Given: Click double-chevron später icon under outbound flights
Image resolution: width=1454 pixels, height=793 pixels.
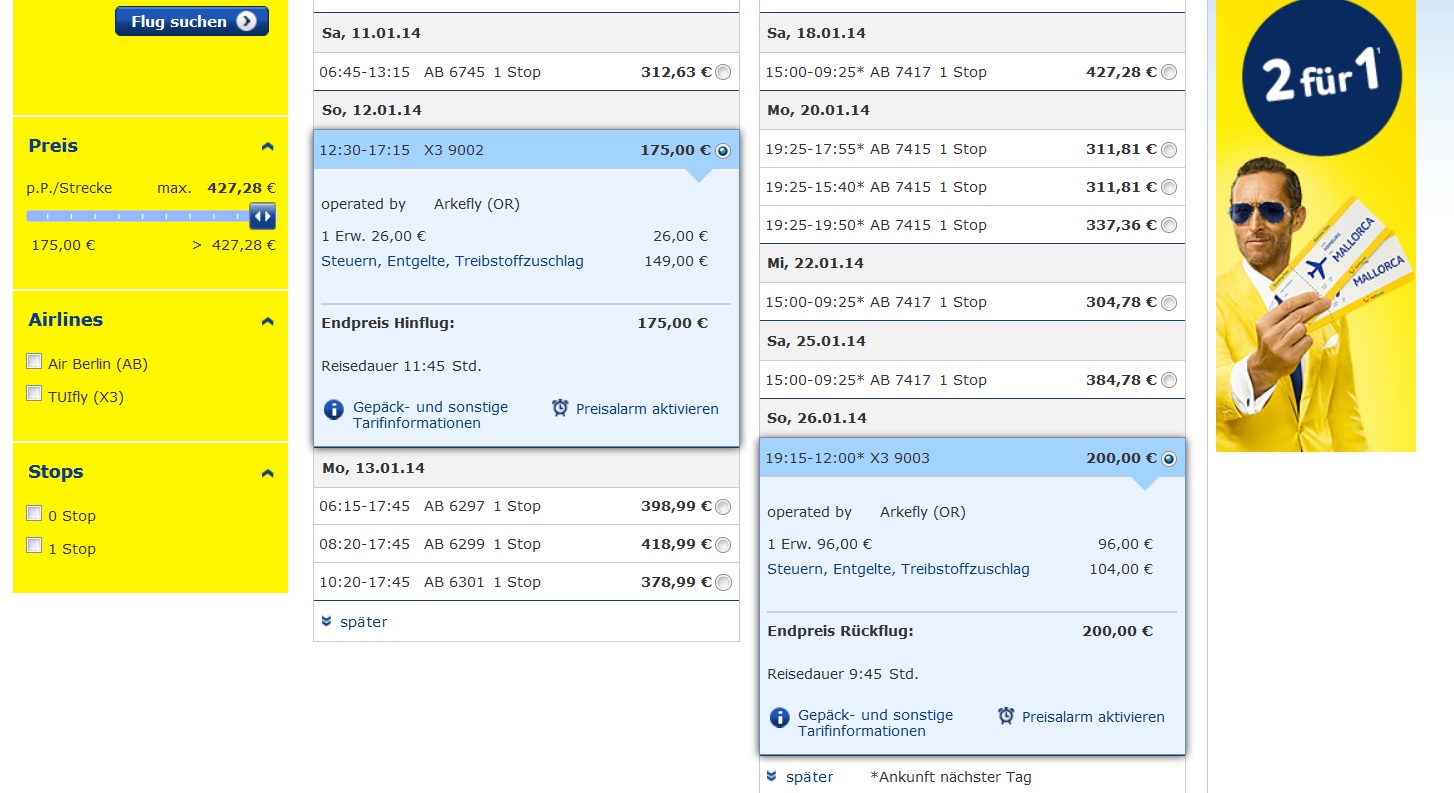Looking at the screenshot, I should point(326,621).
